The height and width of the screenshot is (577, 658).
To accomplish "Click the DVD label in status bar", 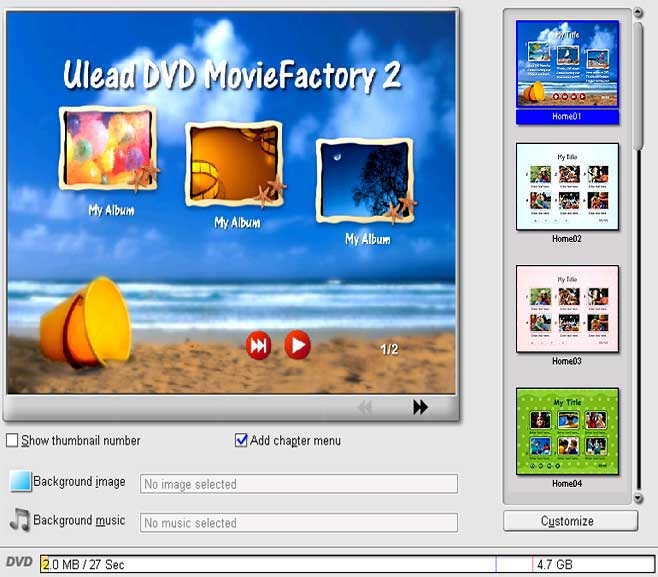I will [x=19, y=562].
